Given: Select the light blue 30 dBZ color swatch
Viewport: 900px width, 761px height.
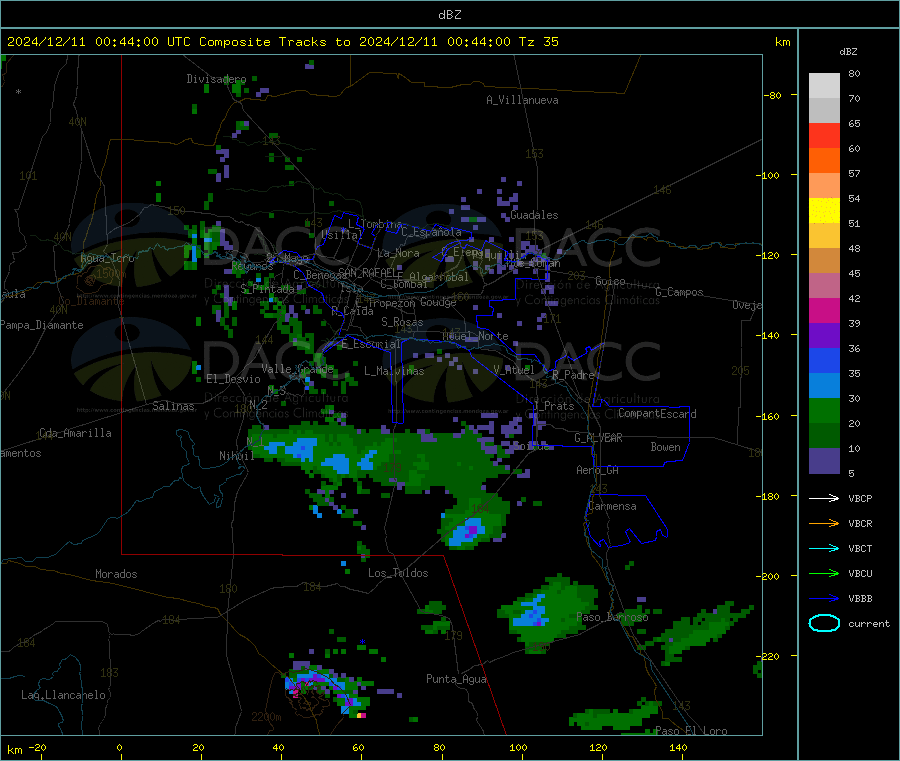Looking at the screenshot, I should point(824,386).
